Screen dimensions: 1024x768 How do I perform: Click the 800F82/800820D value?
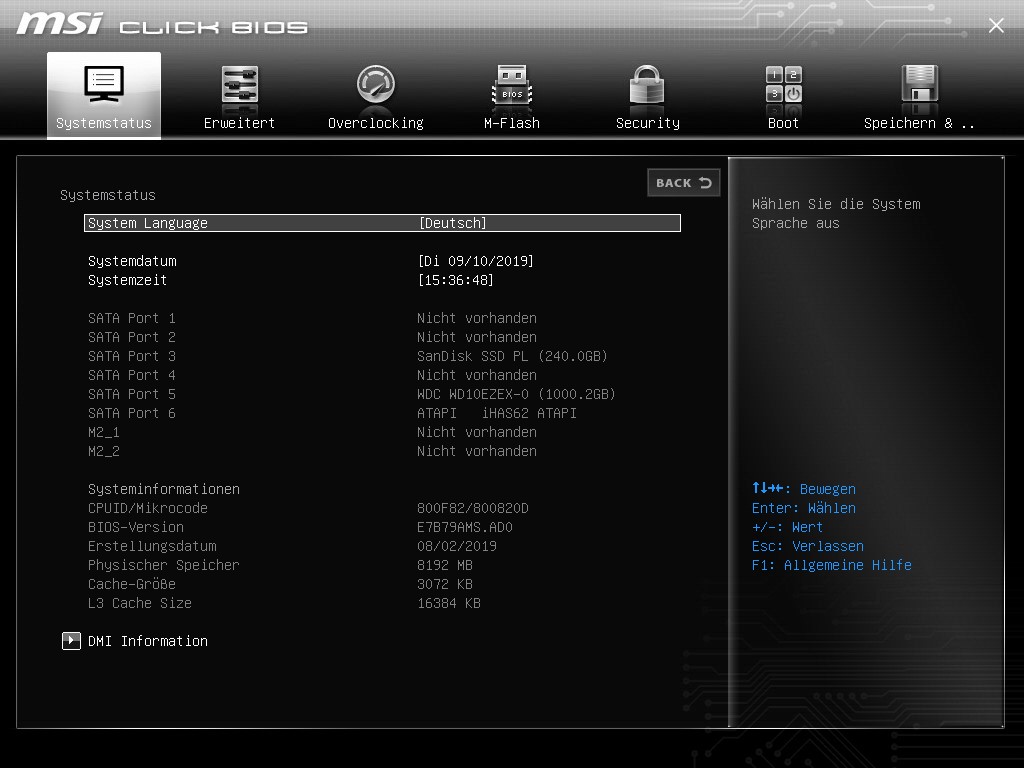(x=473, y=507)
